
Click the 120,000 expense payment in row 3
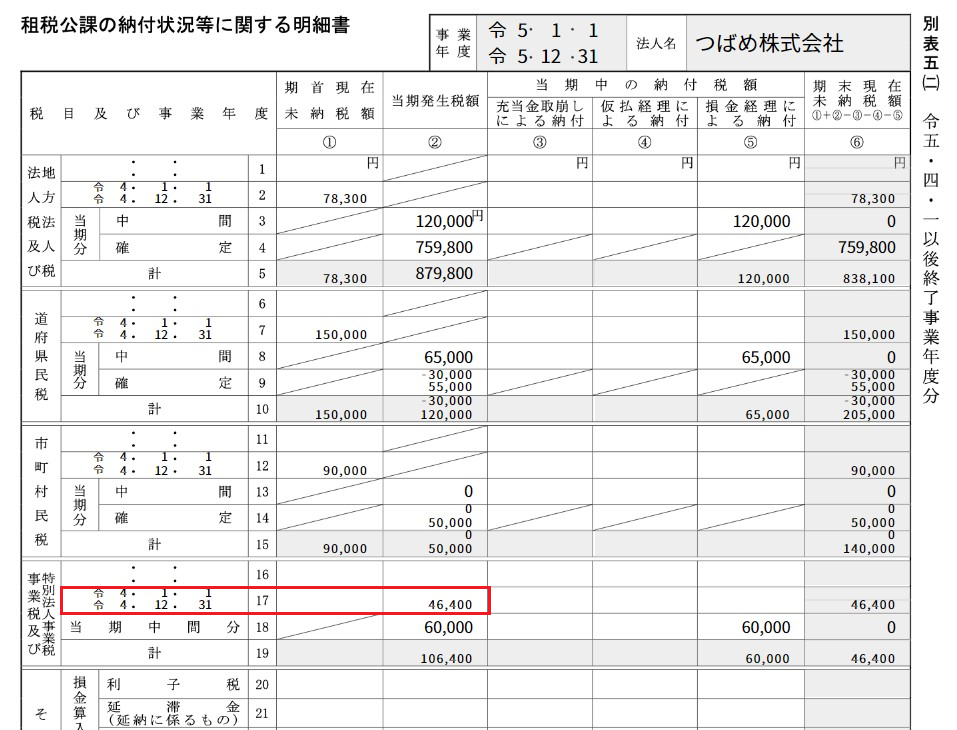762,221
